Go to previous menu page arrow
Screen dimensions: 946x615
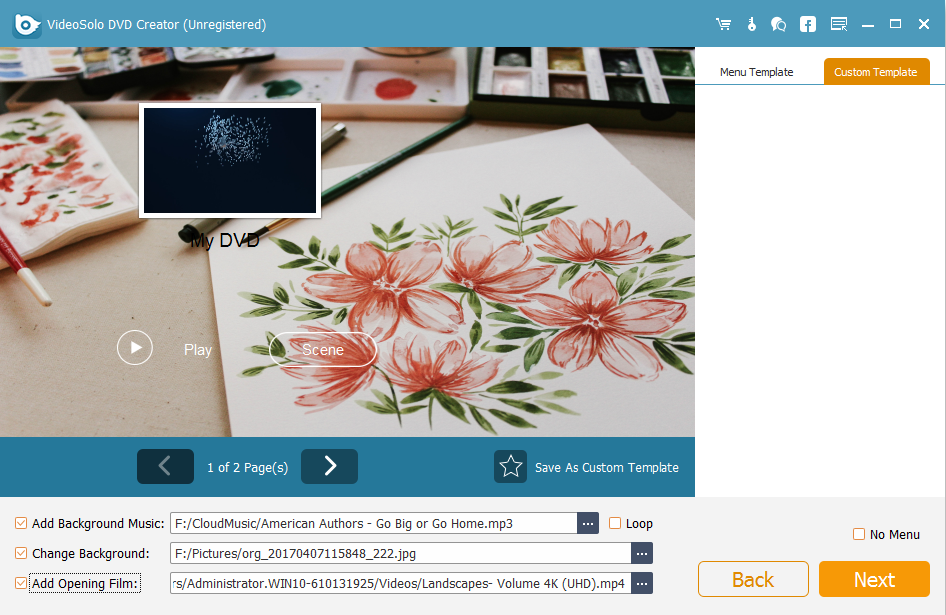pyautogui.click(x=165, y=466)
